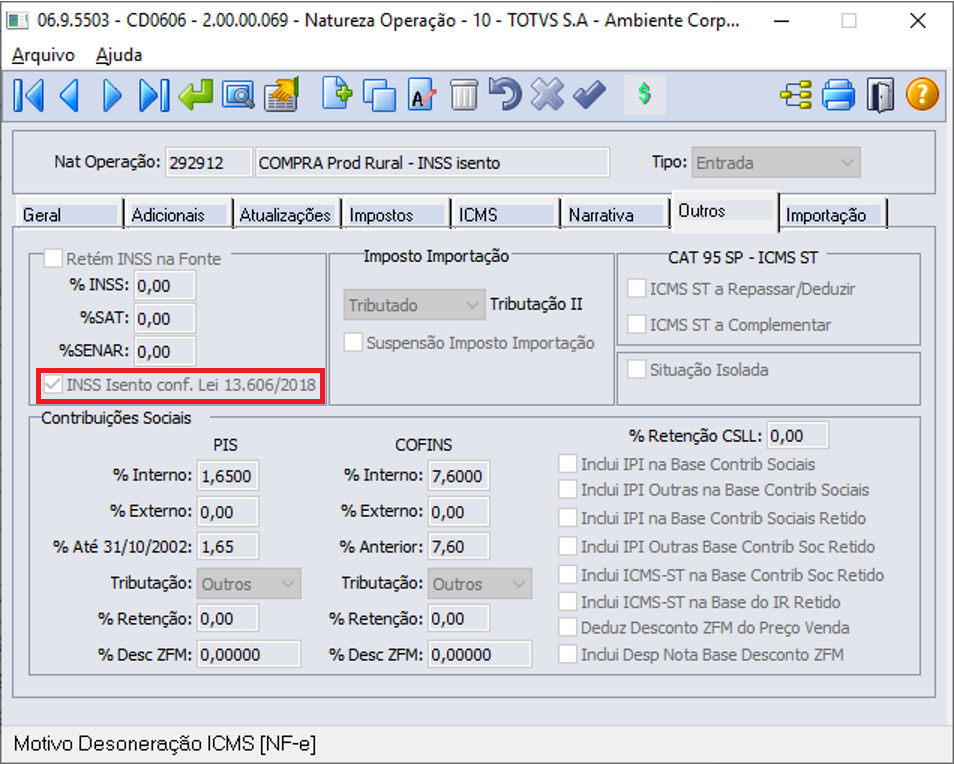Click the trash can delete icon
Screen dimensions: 954x764
click(464, 96)
